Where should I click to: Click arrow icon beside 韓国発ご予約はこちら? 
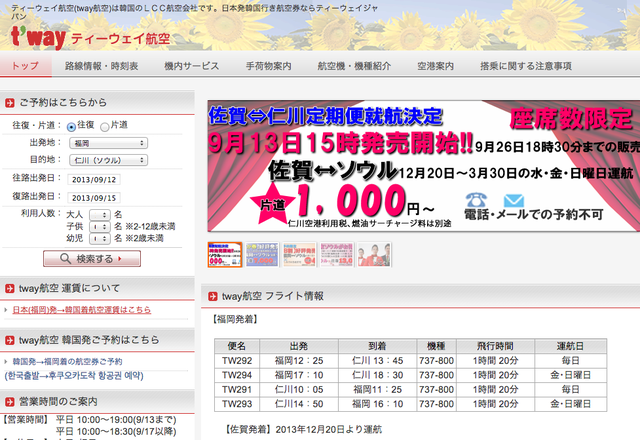tap(9, 340)
